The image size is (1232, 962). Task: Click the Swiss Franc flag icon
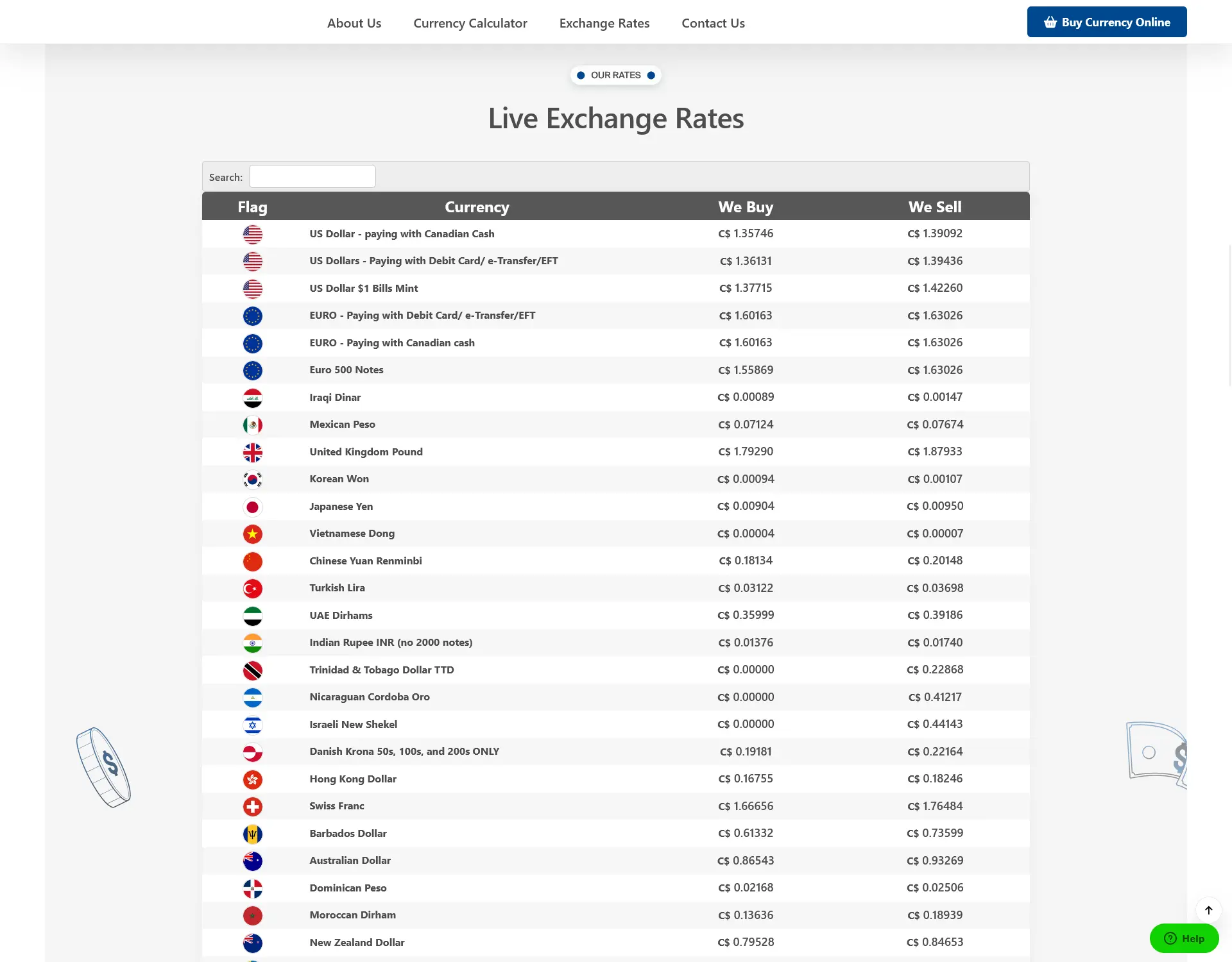pyautogui.click(x=253, y=807)
